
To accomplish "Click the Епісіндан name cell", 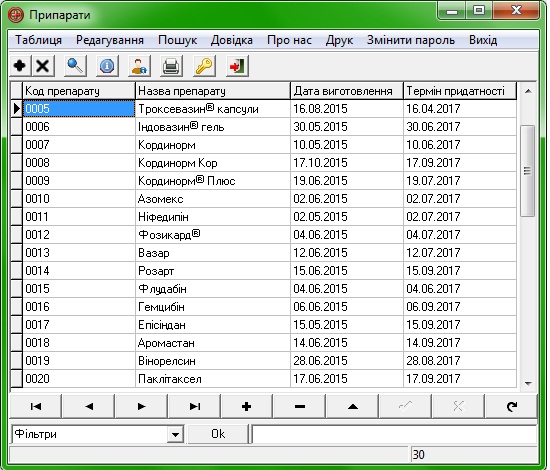I will (213, 325).
